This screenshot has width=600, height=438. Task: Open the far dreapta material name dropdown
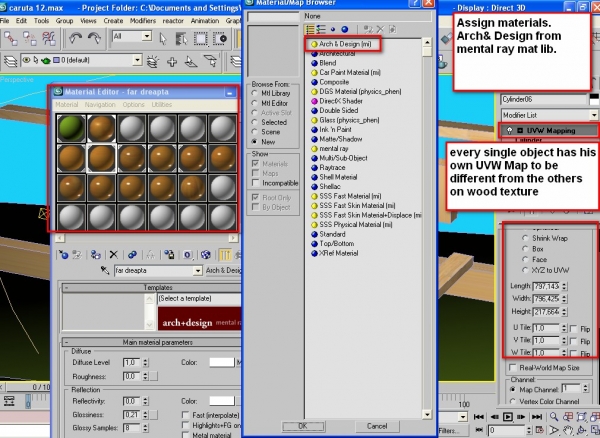pyautogui.click(x=197, y=270)
